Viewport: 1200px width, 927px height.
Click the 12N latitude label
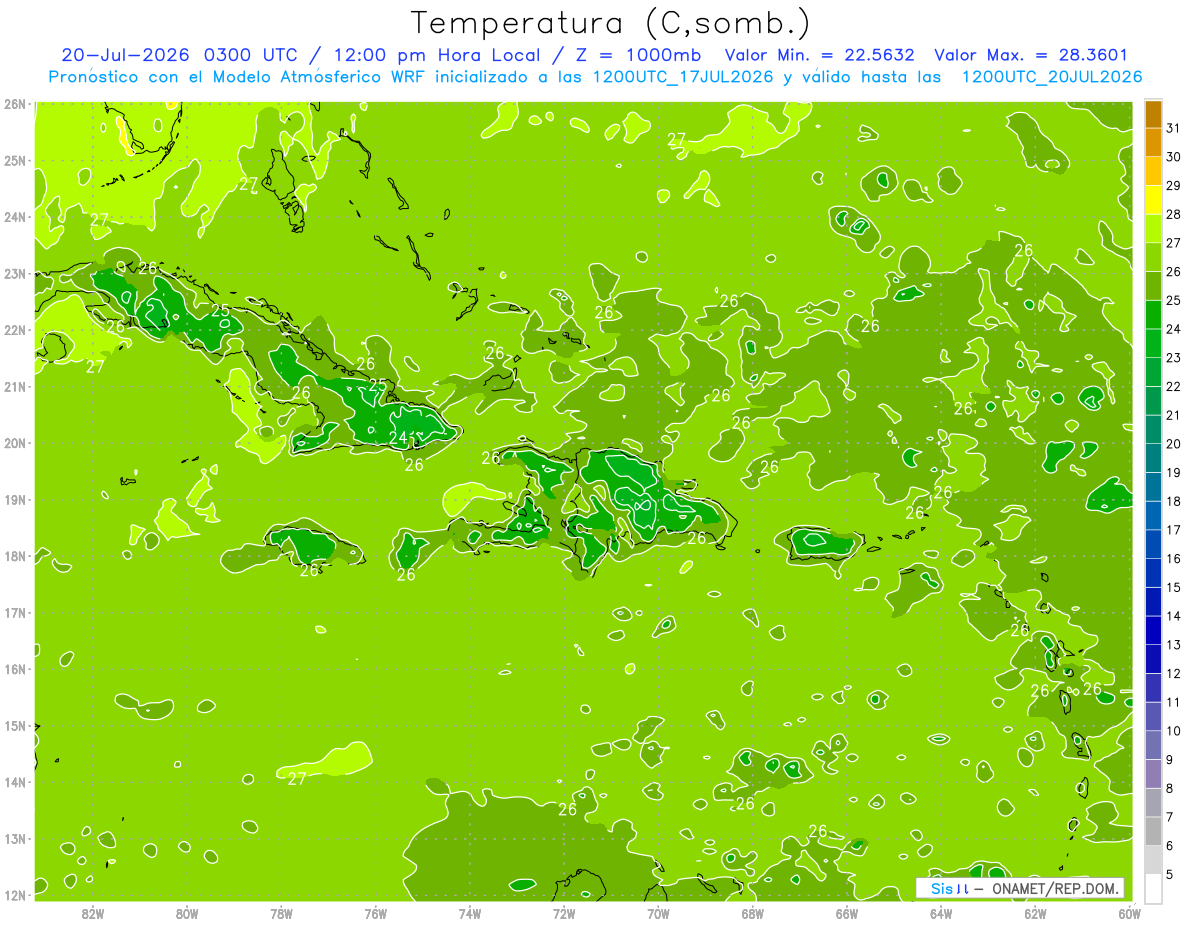(x=14, y=894)
